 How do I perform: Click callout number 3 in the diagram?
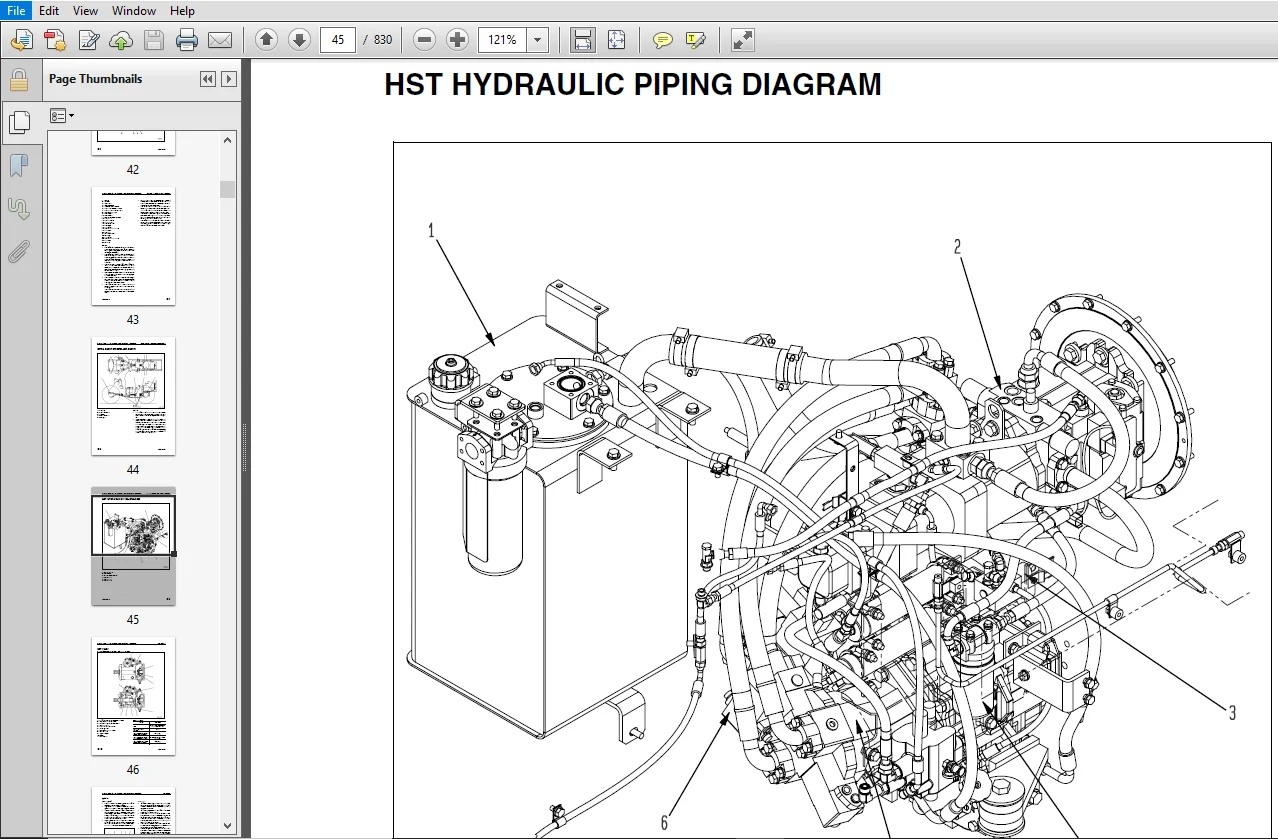(x=1232, y=713)
